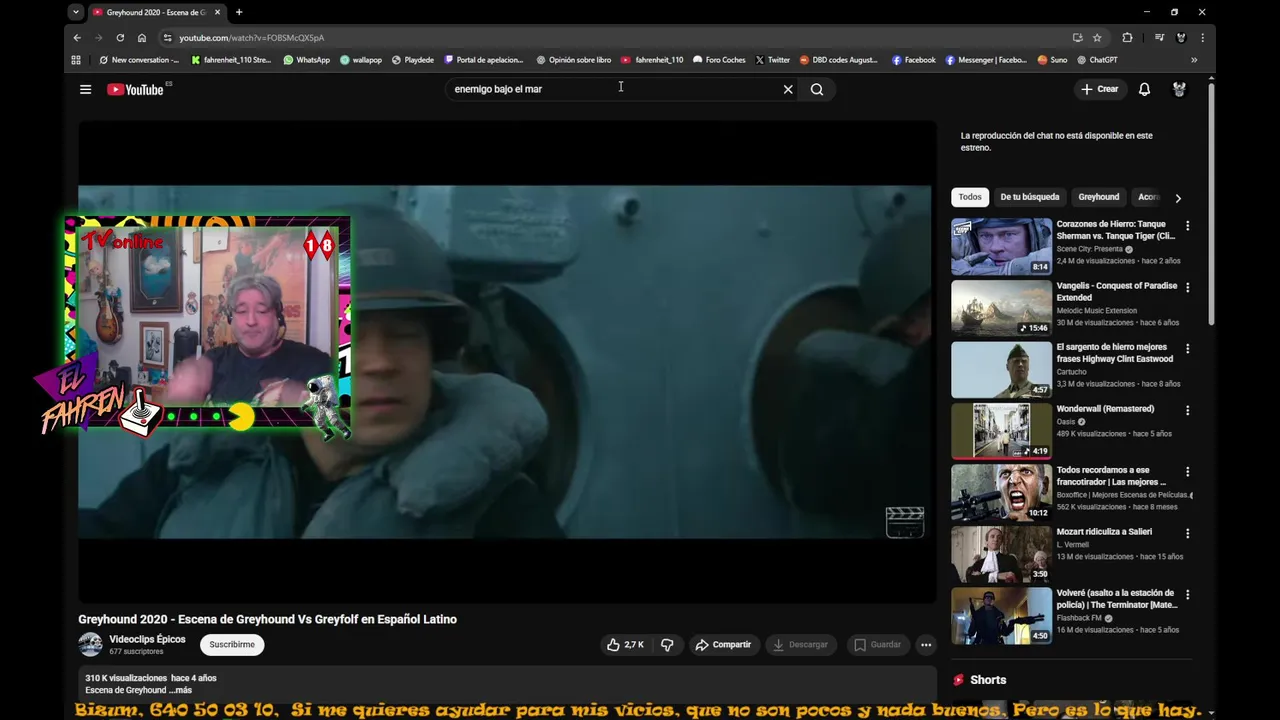Open options for Corazones de Hierro video
This screenshot has height=720, width=1280.
pyautogui.click(x=1188, y=226)
